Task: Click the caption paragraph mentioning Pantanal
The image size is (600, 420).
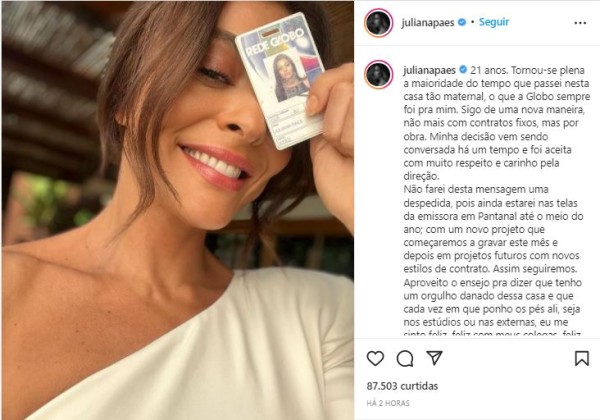Action: click(x=494, y=229)
